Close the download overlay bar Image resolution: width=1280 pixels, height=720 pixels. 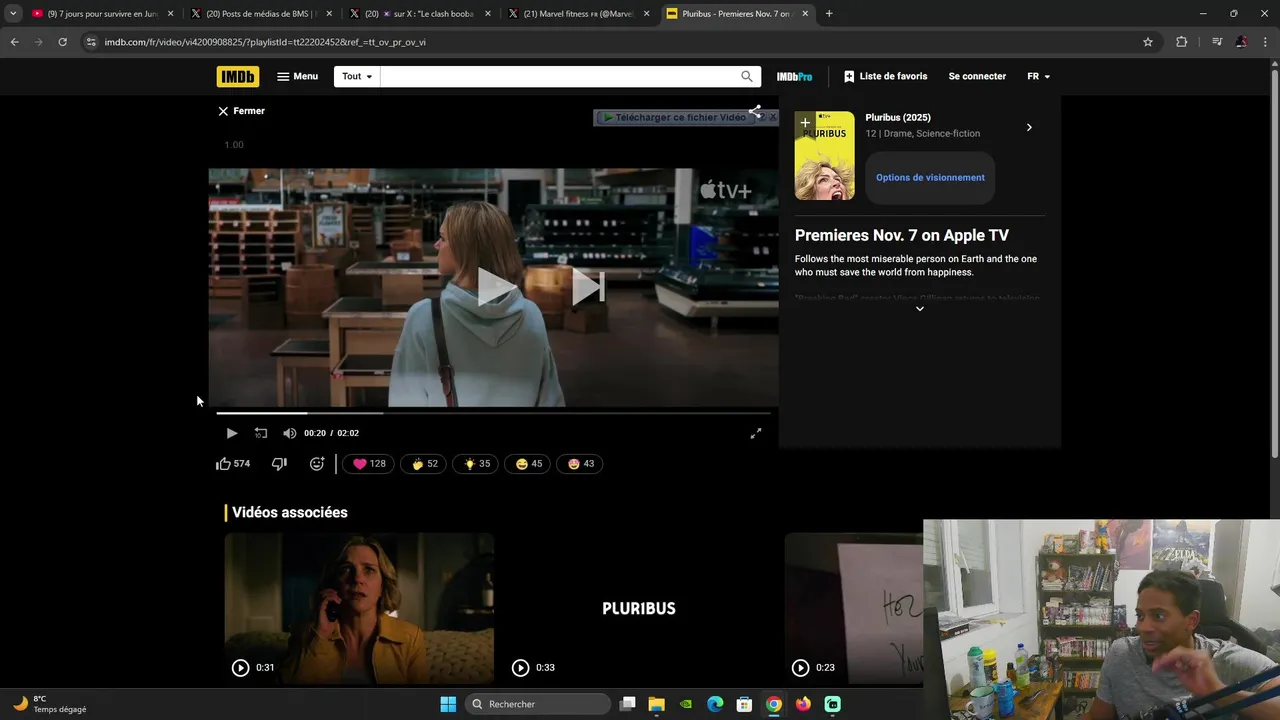pyautogui.click(x=771, y=117)
